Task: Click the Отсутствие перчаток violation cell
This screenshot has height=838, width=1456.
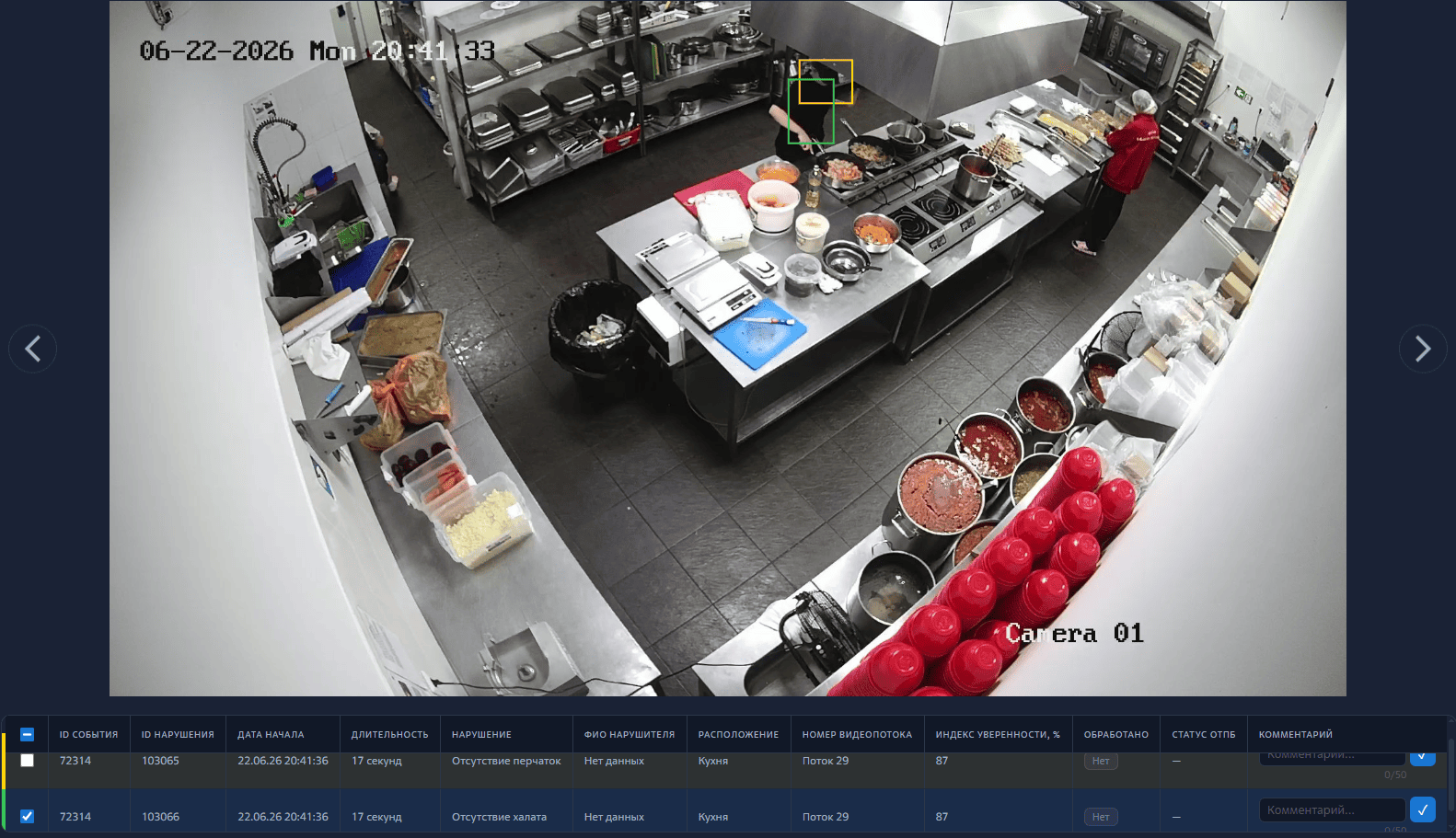Action: (x=506, y=761)
